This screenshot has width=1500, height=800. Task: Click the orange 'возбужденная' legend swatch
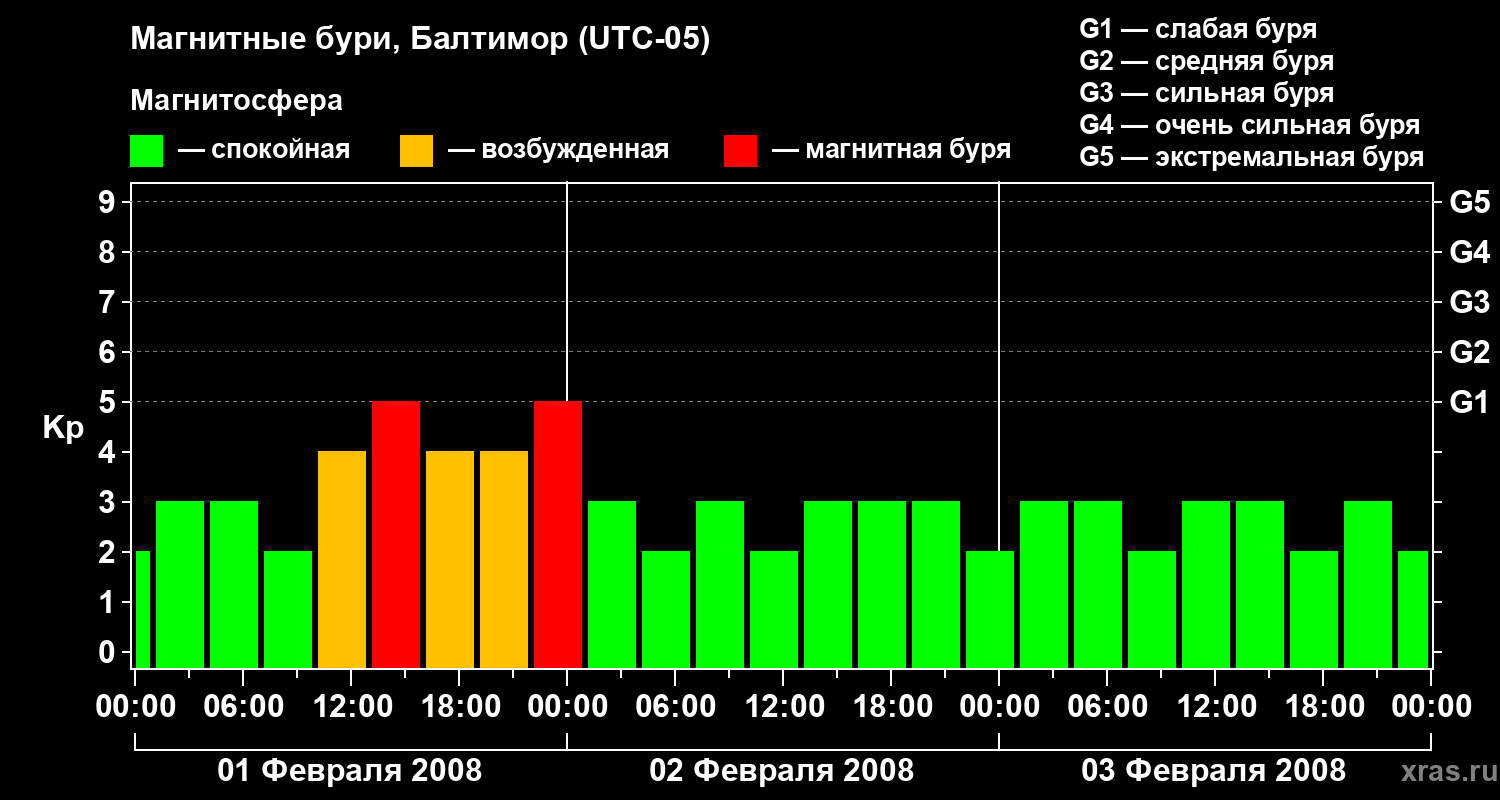pyautogui.click(x=416, y=151)
